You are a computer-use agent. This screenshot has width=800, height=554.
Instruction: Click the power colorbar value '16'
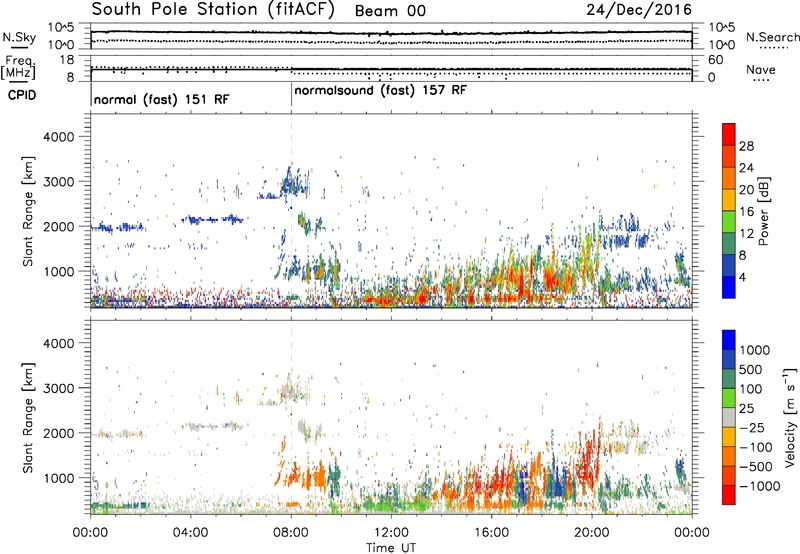tap(746, 212)
